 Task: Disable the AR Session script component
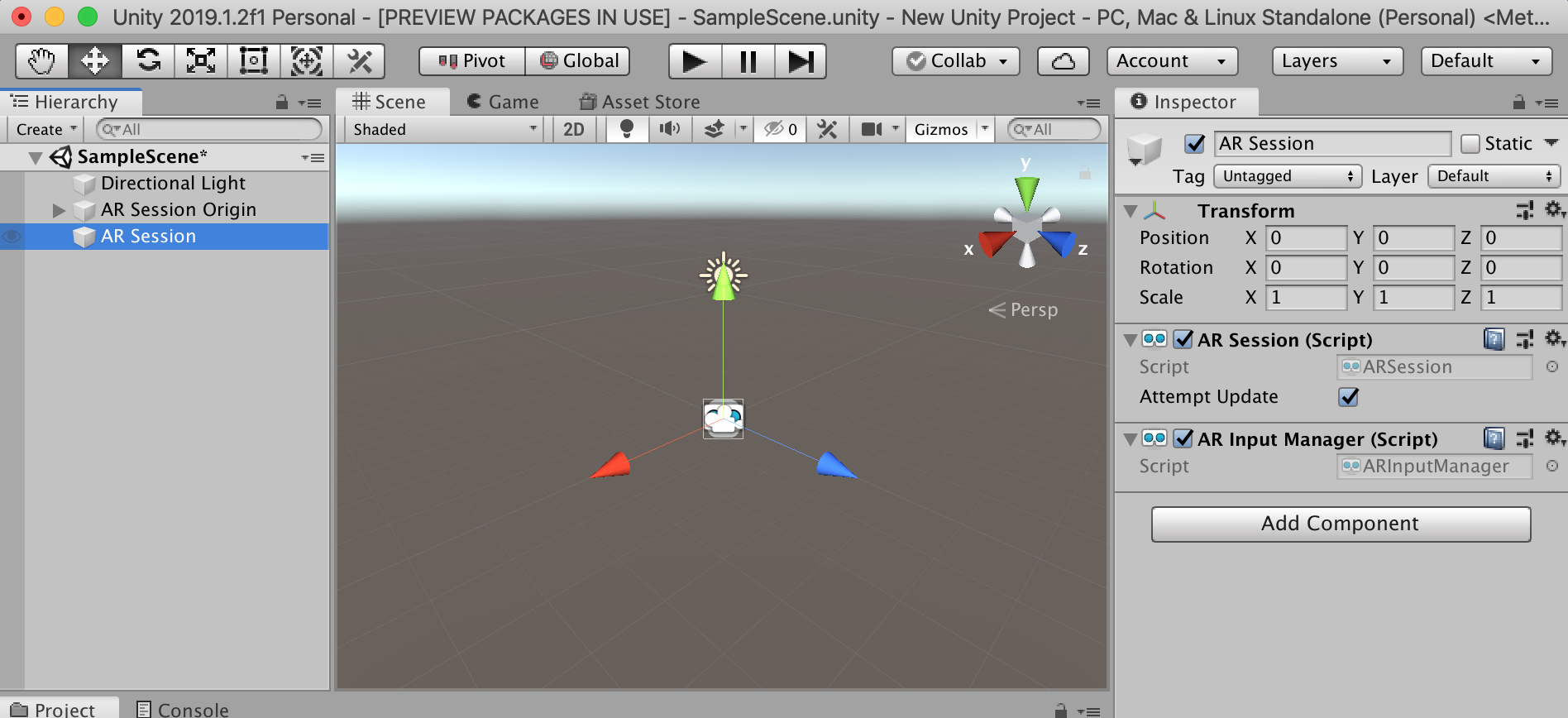[x=1183, y=339]
